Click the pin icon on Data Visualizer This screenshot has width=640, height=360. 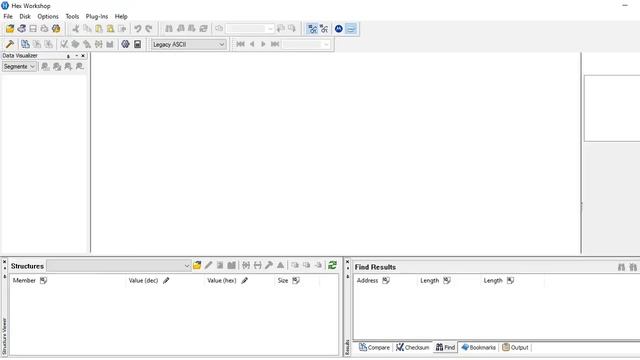click(x=68, y=56)
